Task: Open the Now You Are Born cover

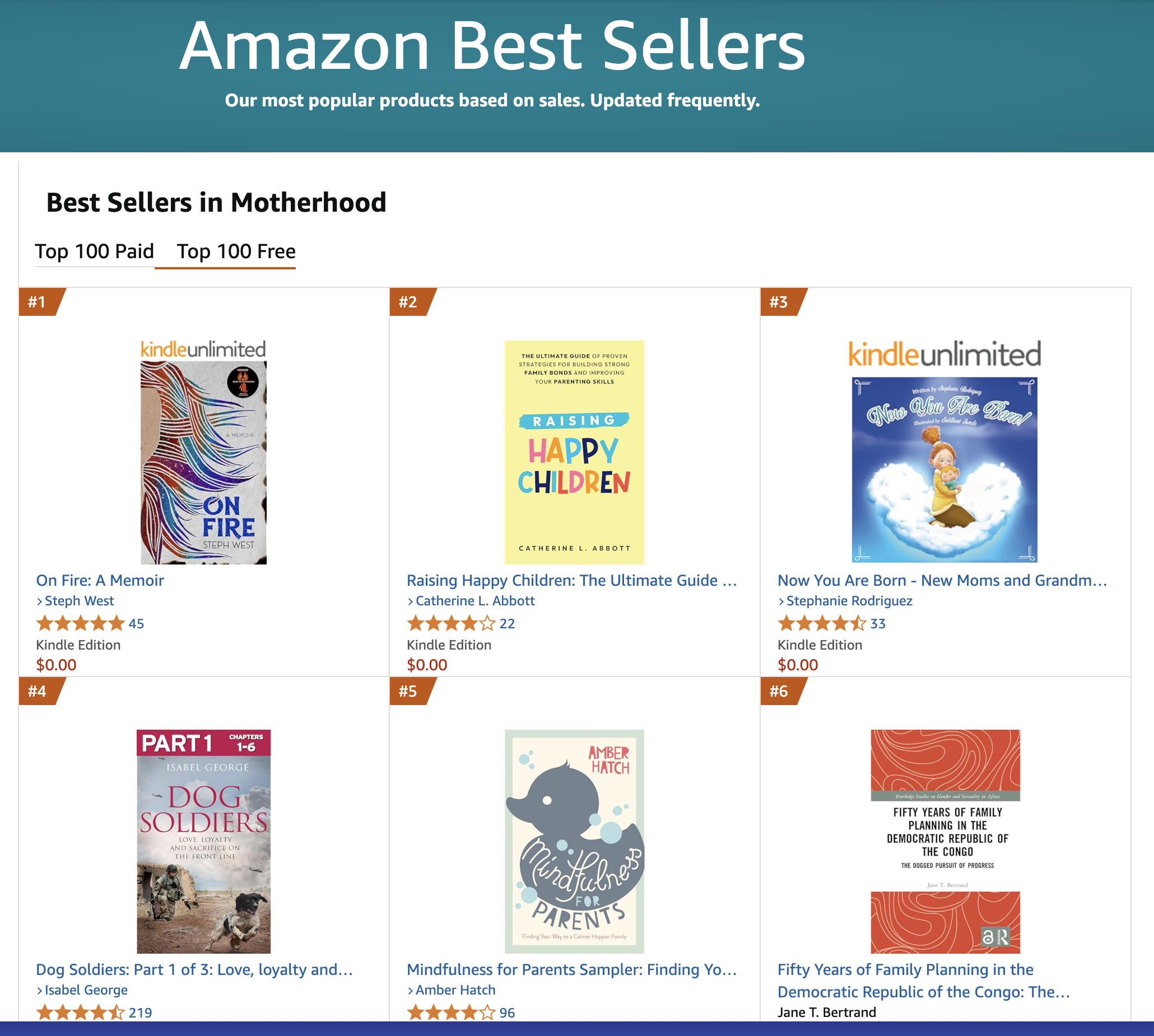Action: click(944, 469)
